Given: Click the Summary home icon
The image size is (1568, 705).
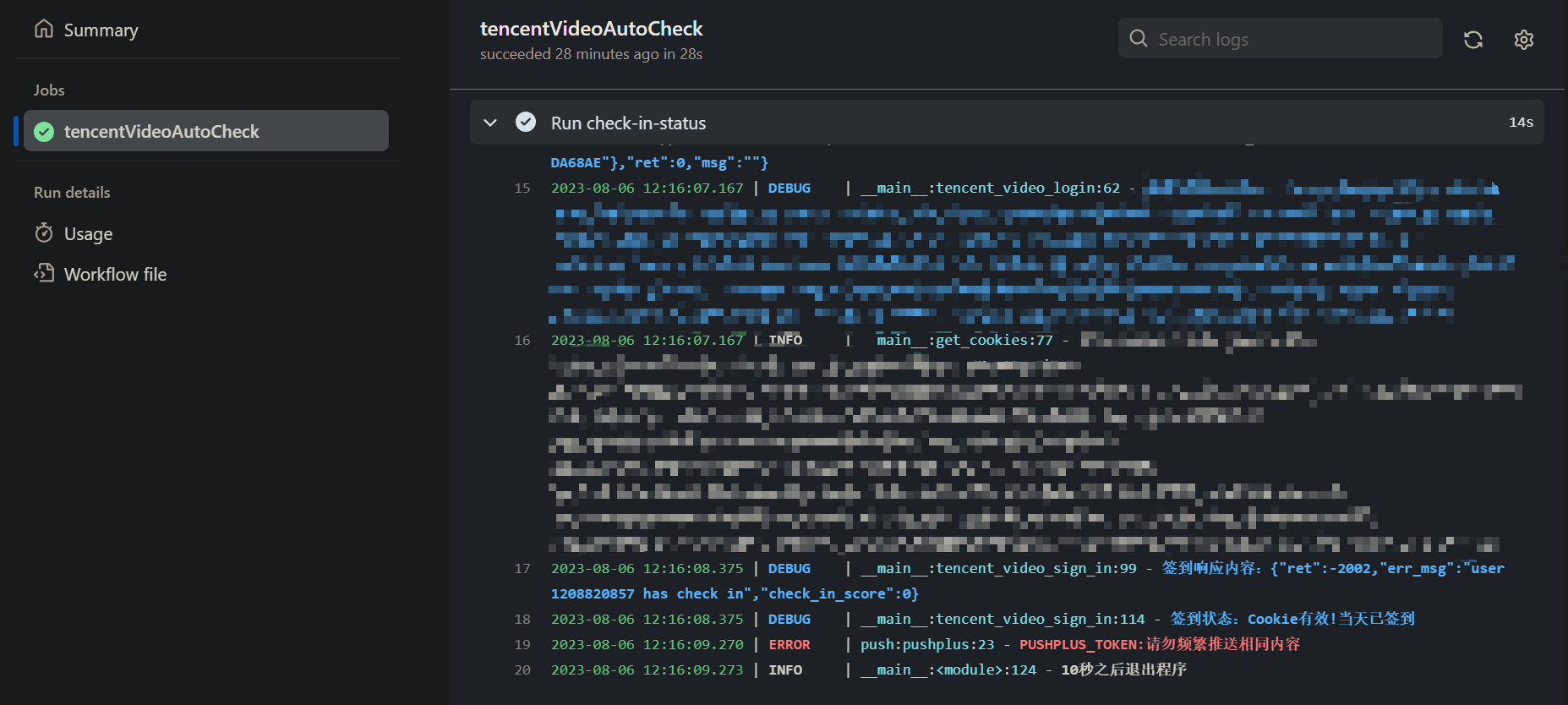Looking at the screenshot, I should tap(44, 29).
